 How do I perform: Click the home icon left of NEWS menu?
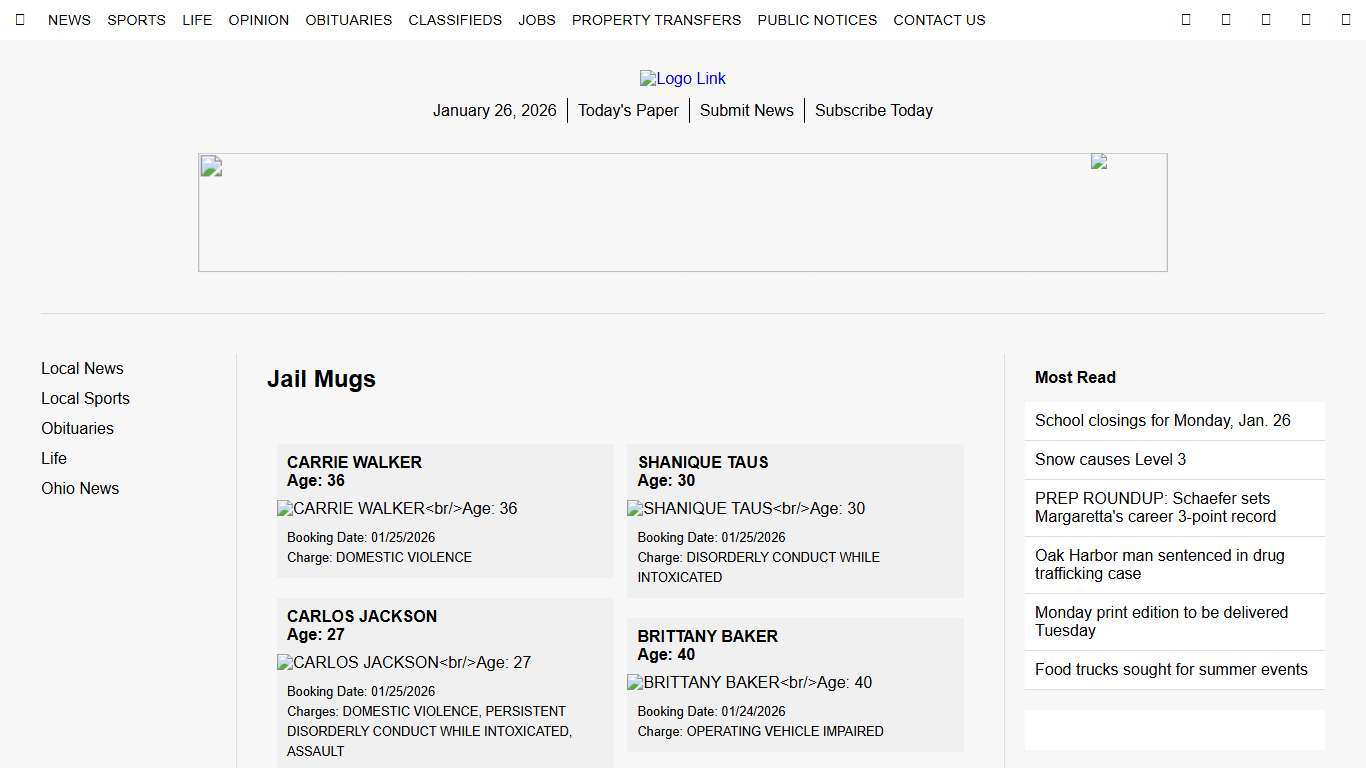click(20, 19)
